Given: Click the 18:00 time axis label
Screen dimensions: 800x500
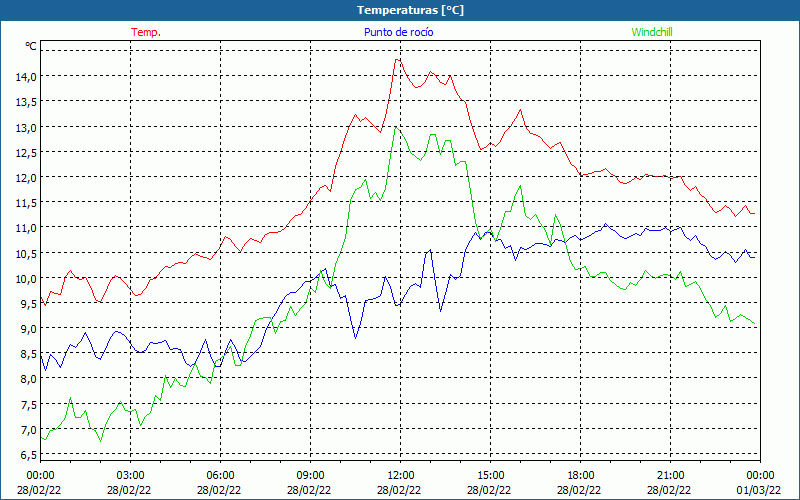Looking at the screenshot, I should coord(580,476).
